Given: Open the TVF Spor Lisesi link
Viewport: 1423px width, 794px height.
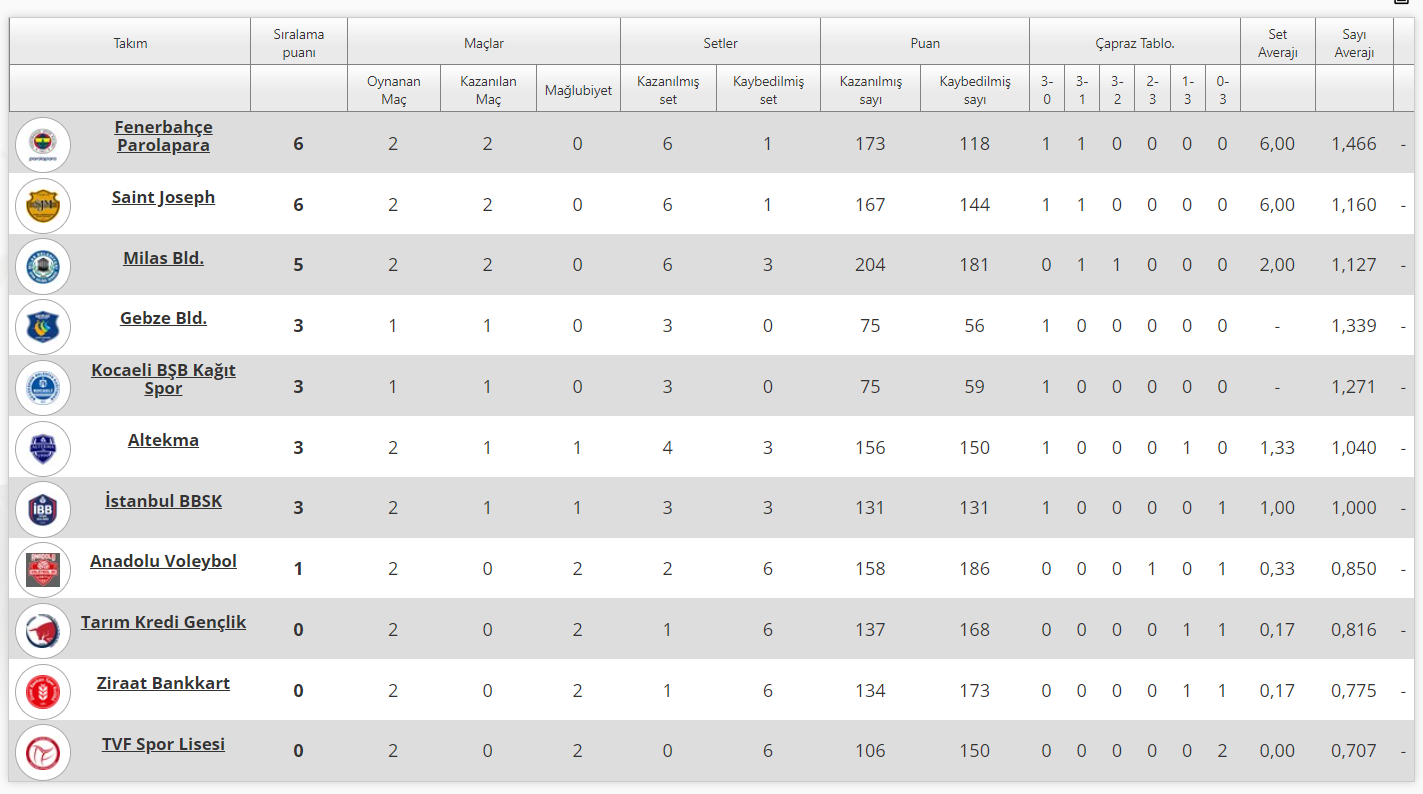Looking at the screenshot, I should 163,744.
